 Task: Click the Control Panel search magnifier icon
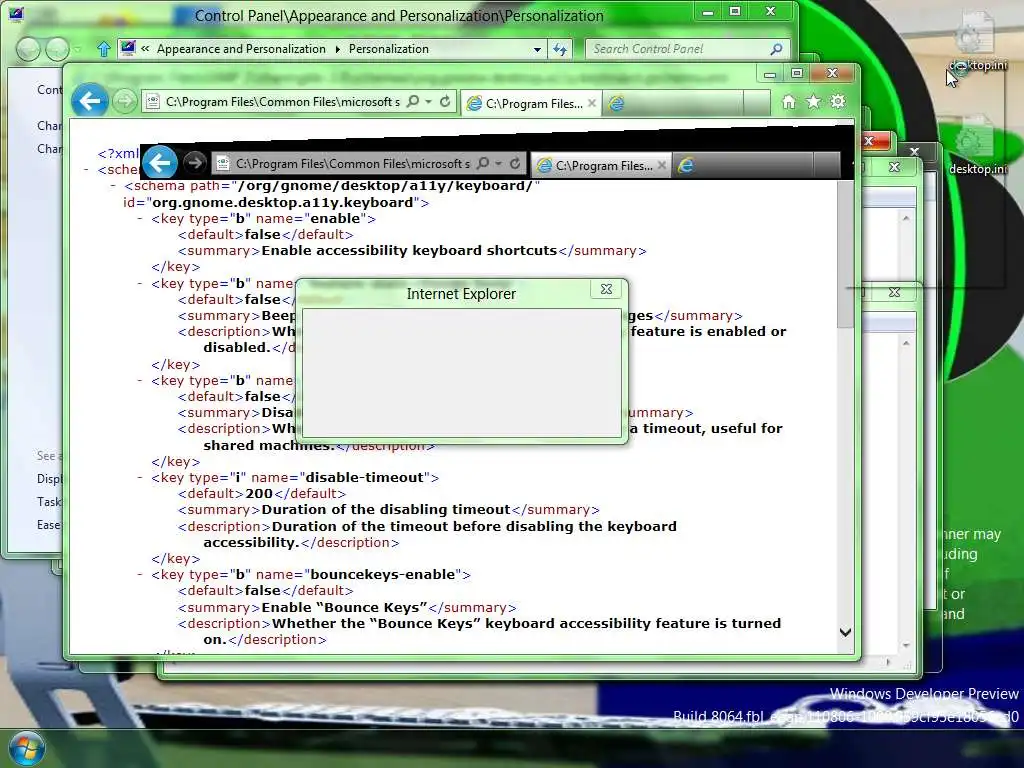pos(776,49)
